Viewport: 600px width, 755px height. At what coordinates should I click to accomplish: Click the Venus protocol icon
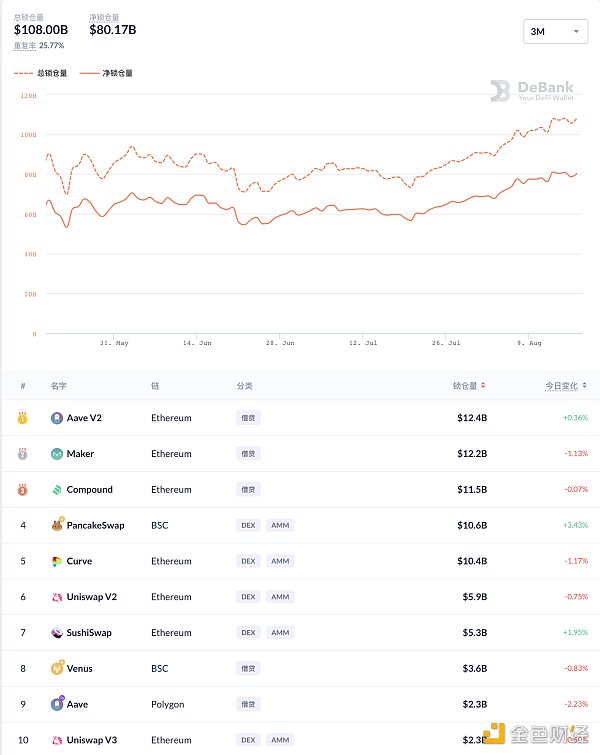click(57, 668)
